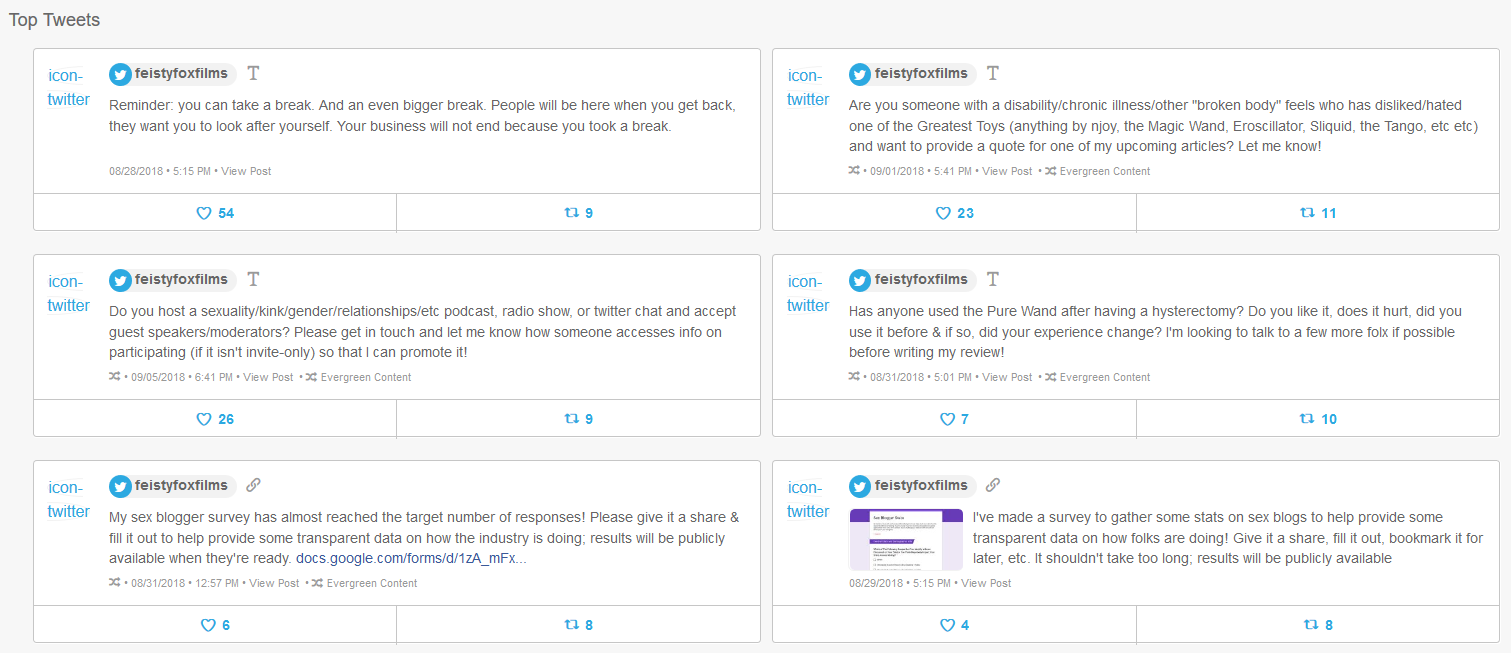Click shuffle icon before 09/05/2018 date

pyautogui.click(x=115, y=377)
